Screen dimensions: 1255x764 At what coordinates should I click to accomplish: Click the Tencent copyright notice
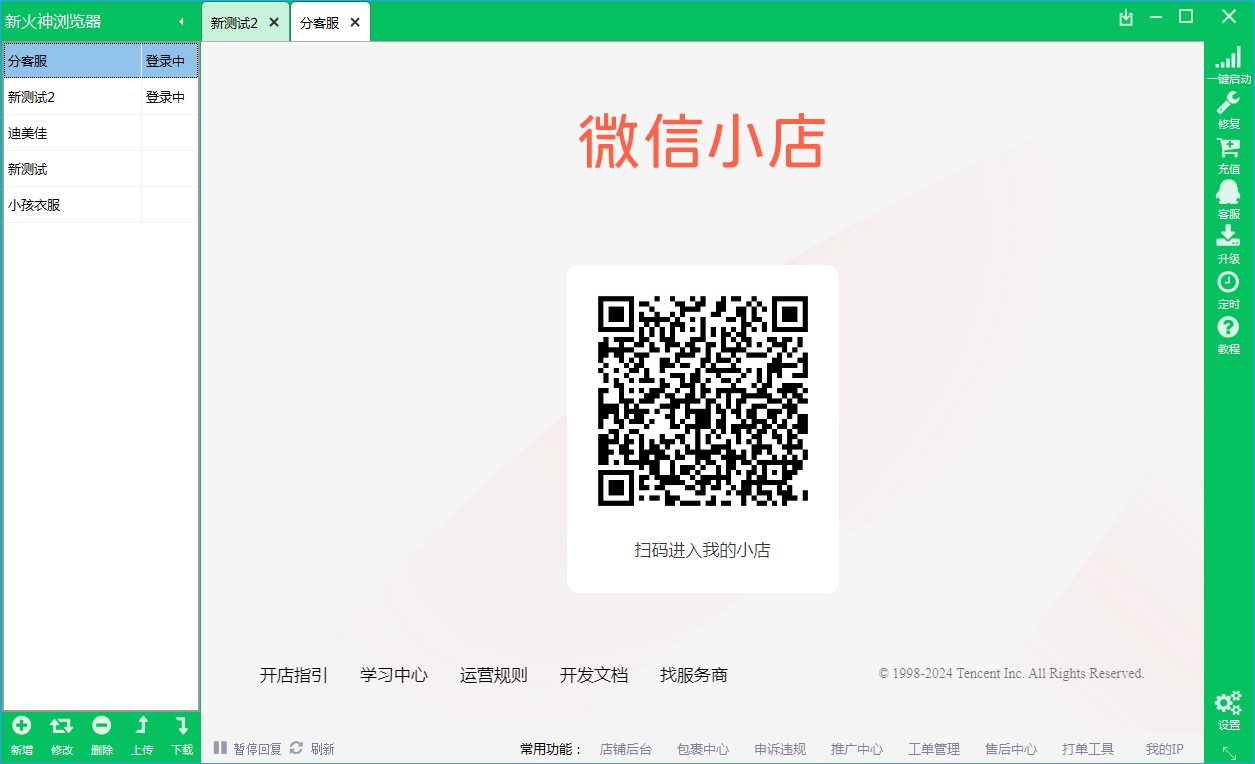point(1011,674)
